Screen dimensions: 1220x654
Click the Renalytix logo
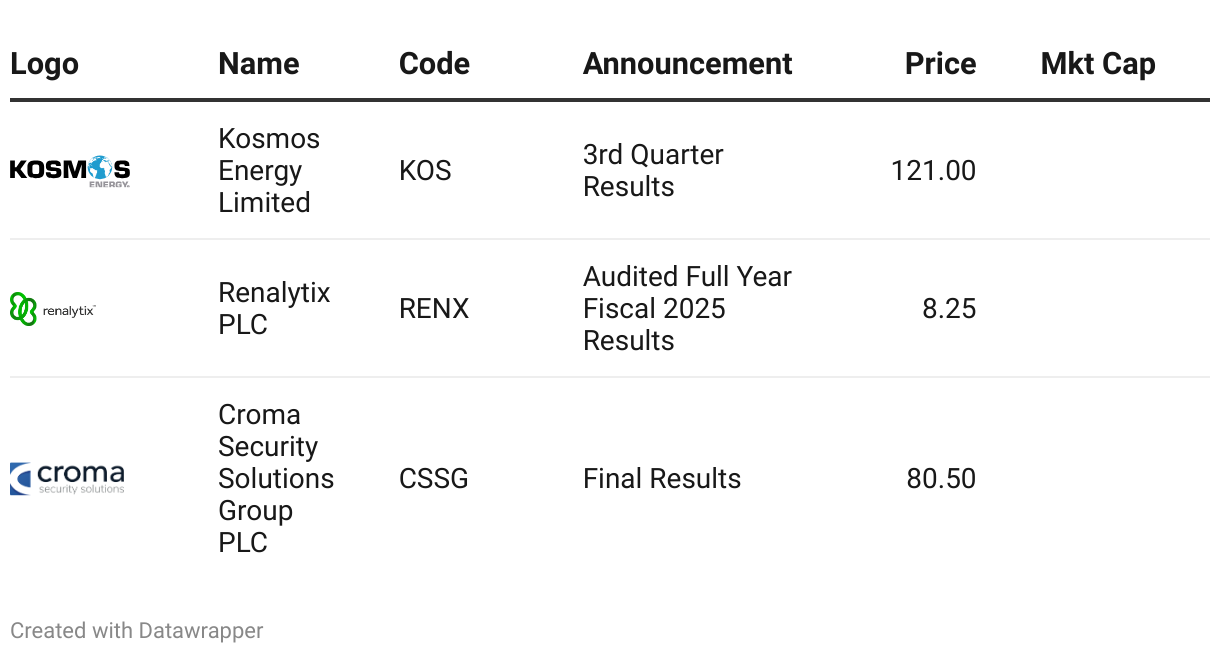53,309
